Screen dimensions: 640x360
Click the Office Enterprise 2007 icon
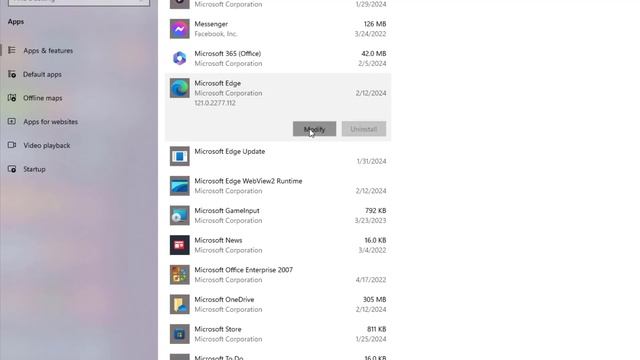tap(180, 275)
